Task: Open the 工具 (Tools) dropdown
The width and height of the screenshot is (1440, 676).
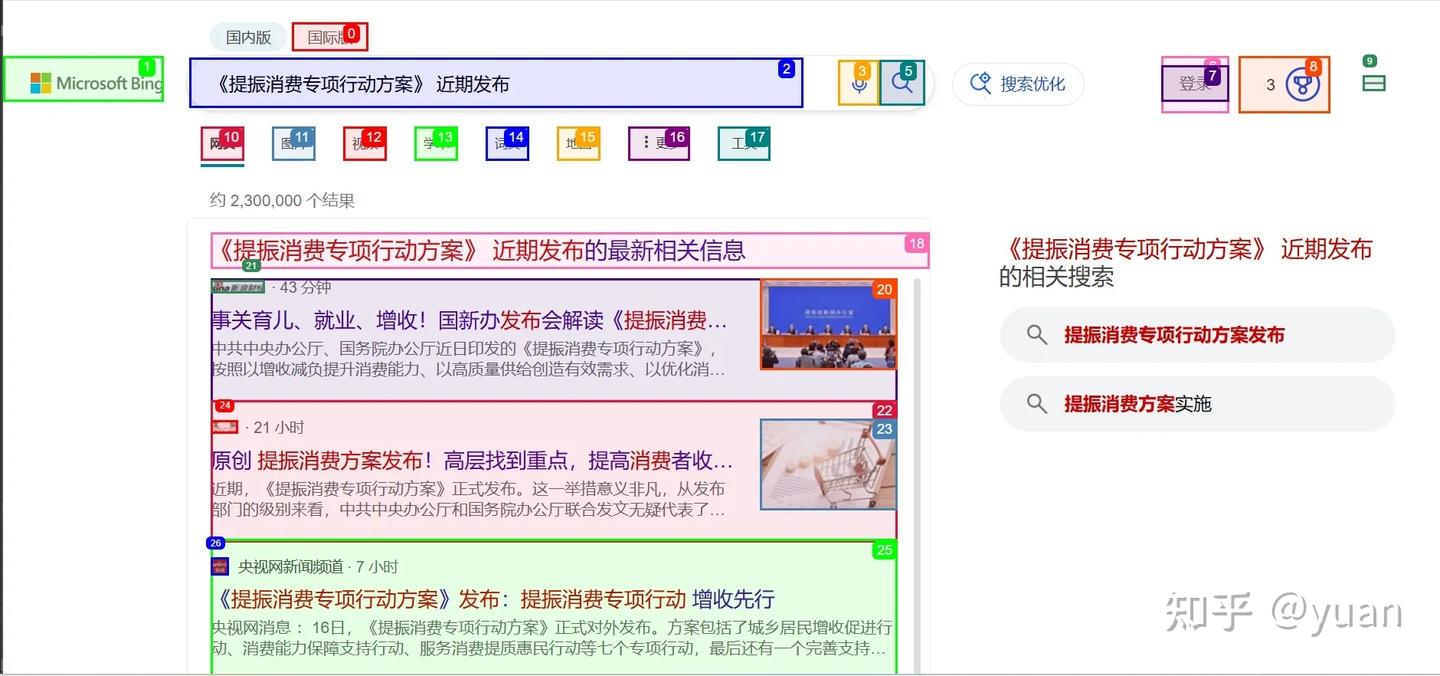Action: coord(742,143)
